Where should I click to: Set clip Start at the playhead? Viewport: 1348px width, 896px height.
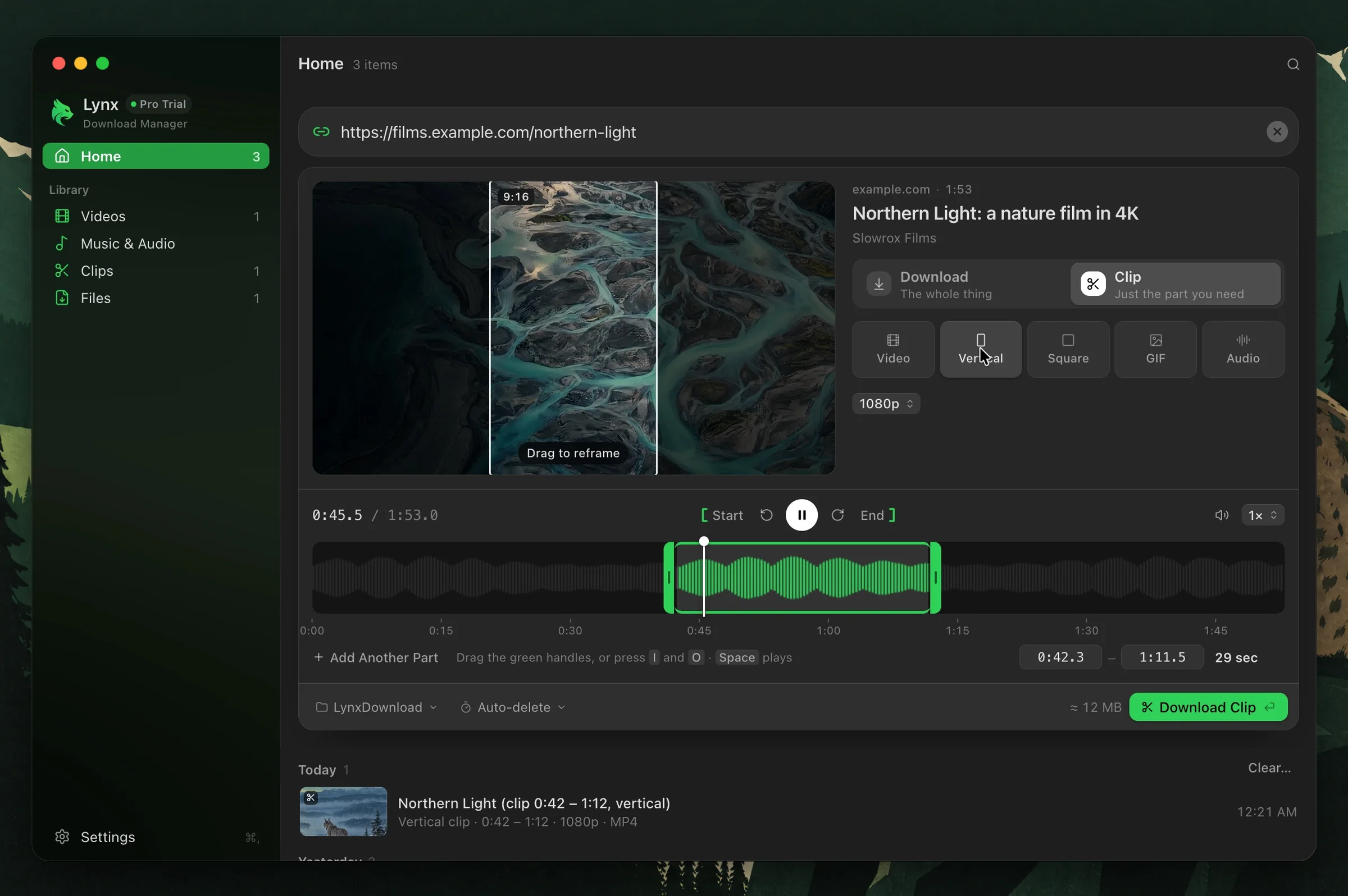722,515
